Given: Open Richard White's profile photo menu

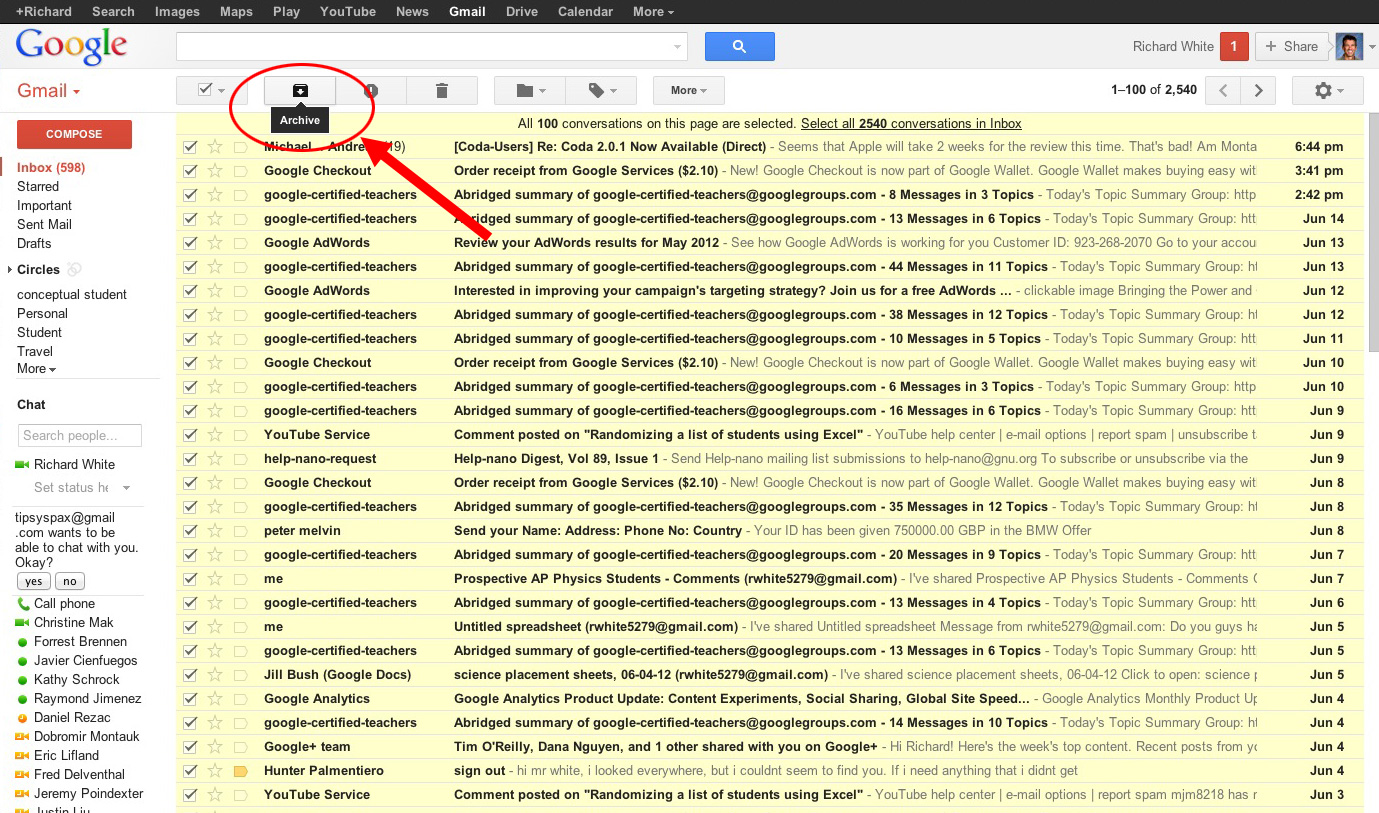Looking at the screenshot, I should click(x=1348, y=46).
